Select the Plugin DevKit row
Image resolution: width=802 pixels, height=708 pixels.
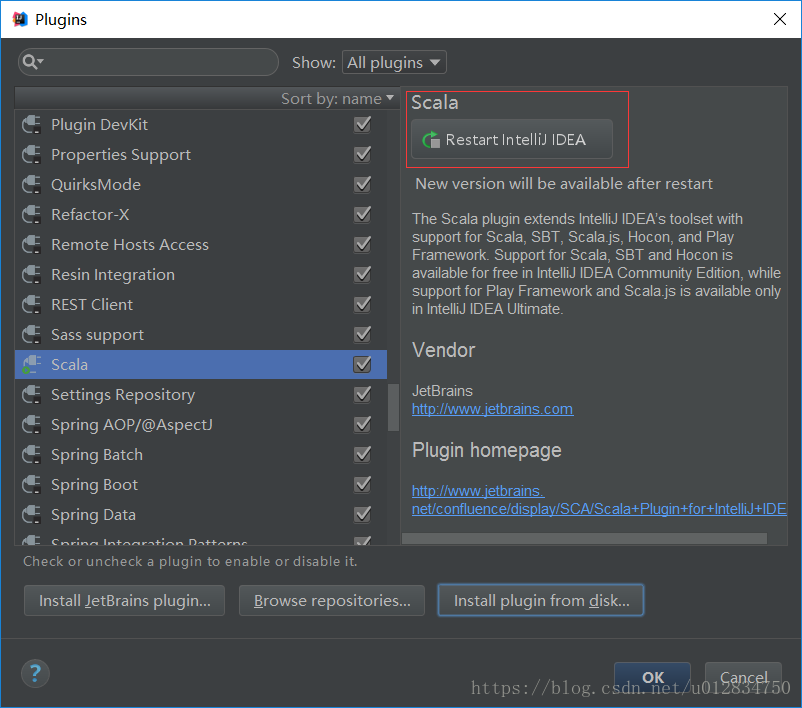tap(201, 124)
